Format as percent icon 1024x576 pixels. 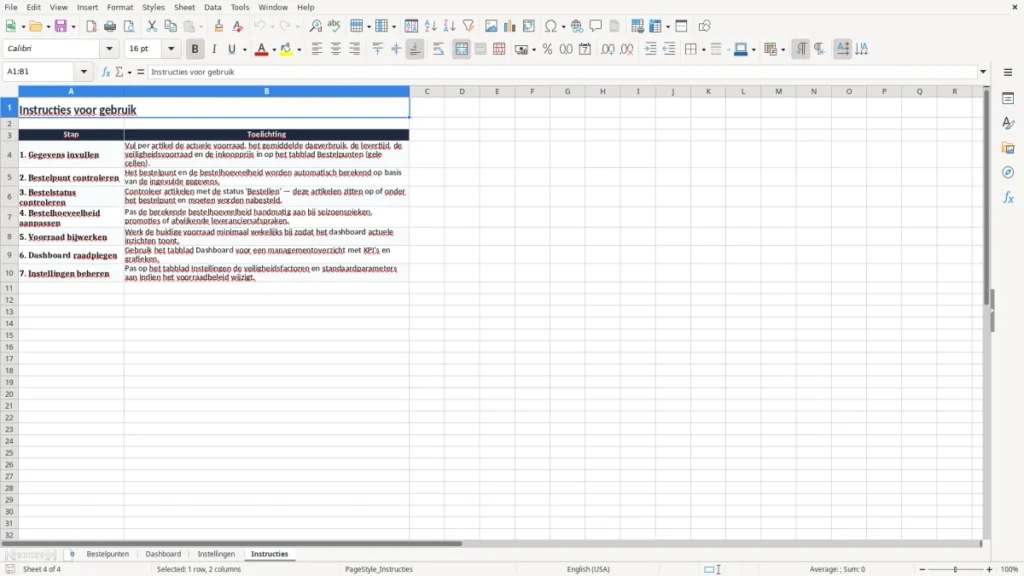click(547, 49)
